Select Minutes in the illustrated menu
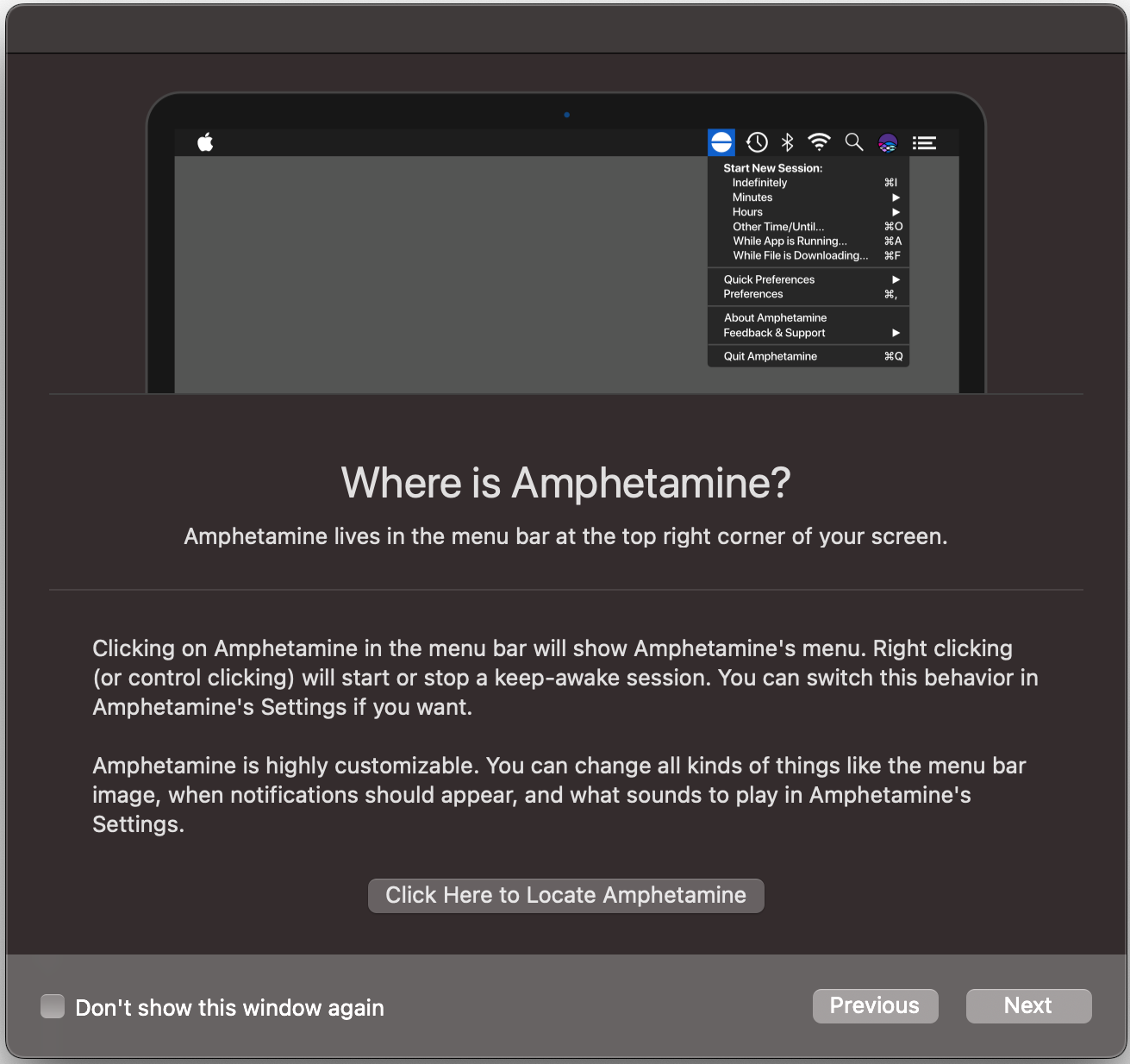The image size is (1130, 1064). click(808, 197)
